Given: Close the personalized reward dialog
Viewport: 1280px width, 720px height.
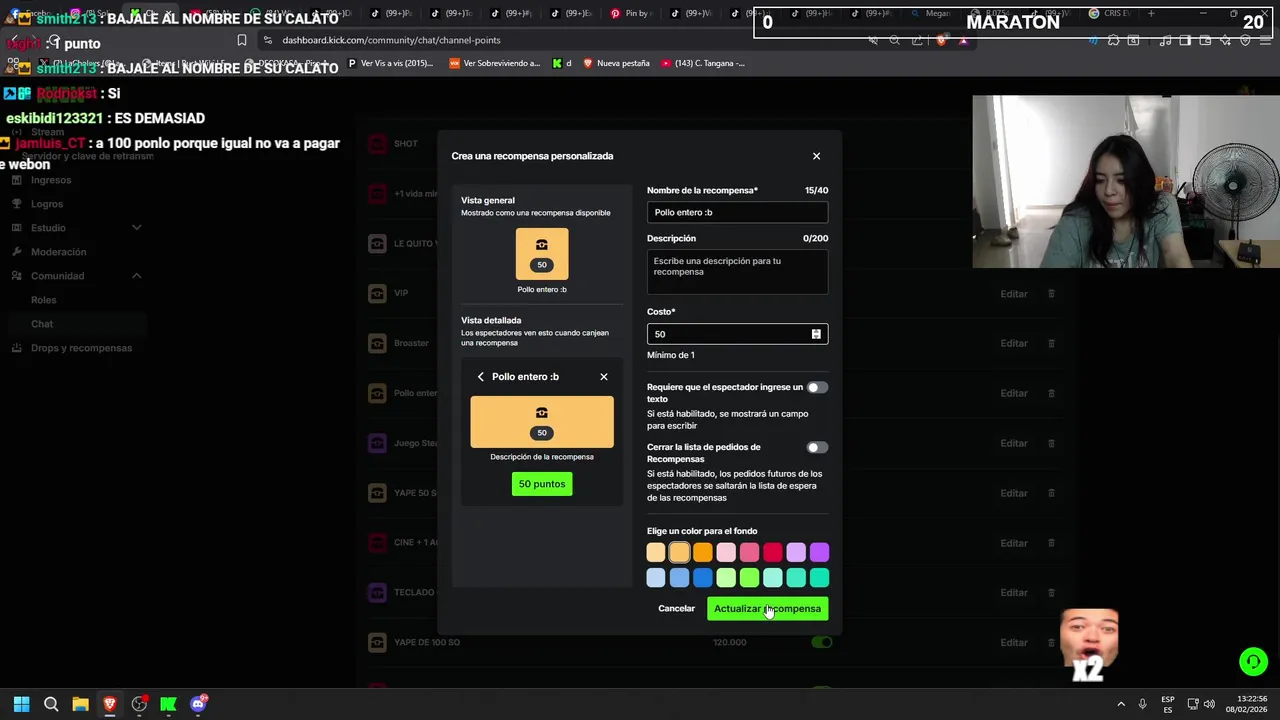Looking at the screenshot, I should point(816,156).
